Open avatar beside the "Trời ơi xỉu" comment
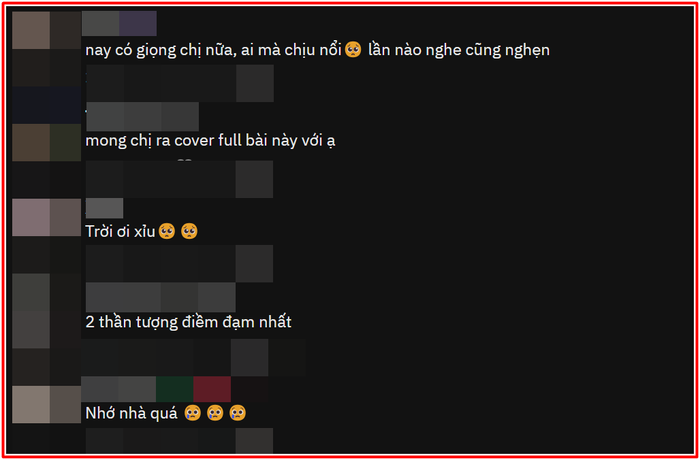Viewport: 700px width, 460px height. coord(31,217)
